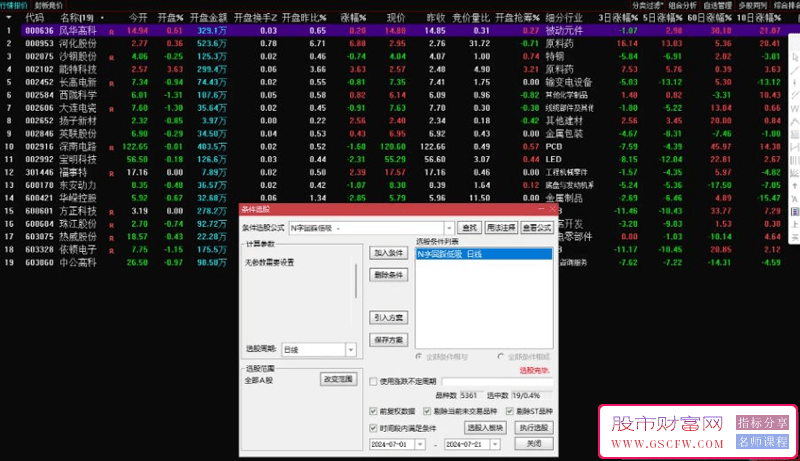The width and height of the screenshot is (800, 461).
Task: Click the R marker beside 方正科技
Action: coord(111,212)
